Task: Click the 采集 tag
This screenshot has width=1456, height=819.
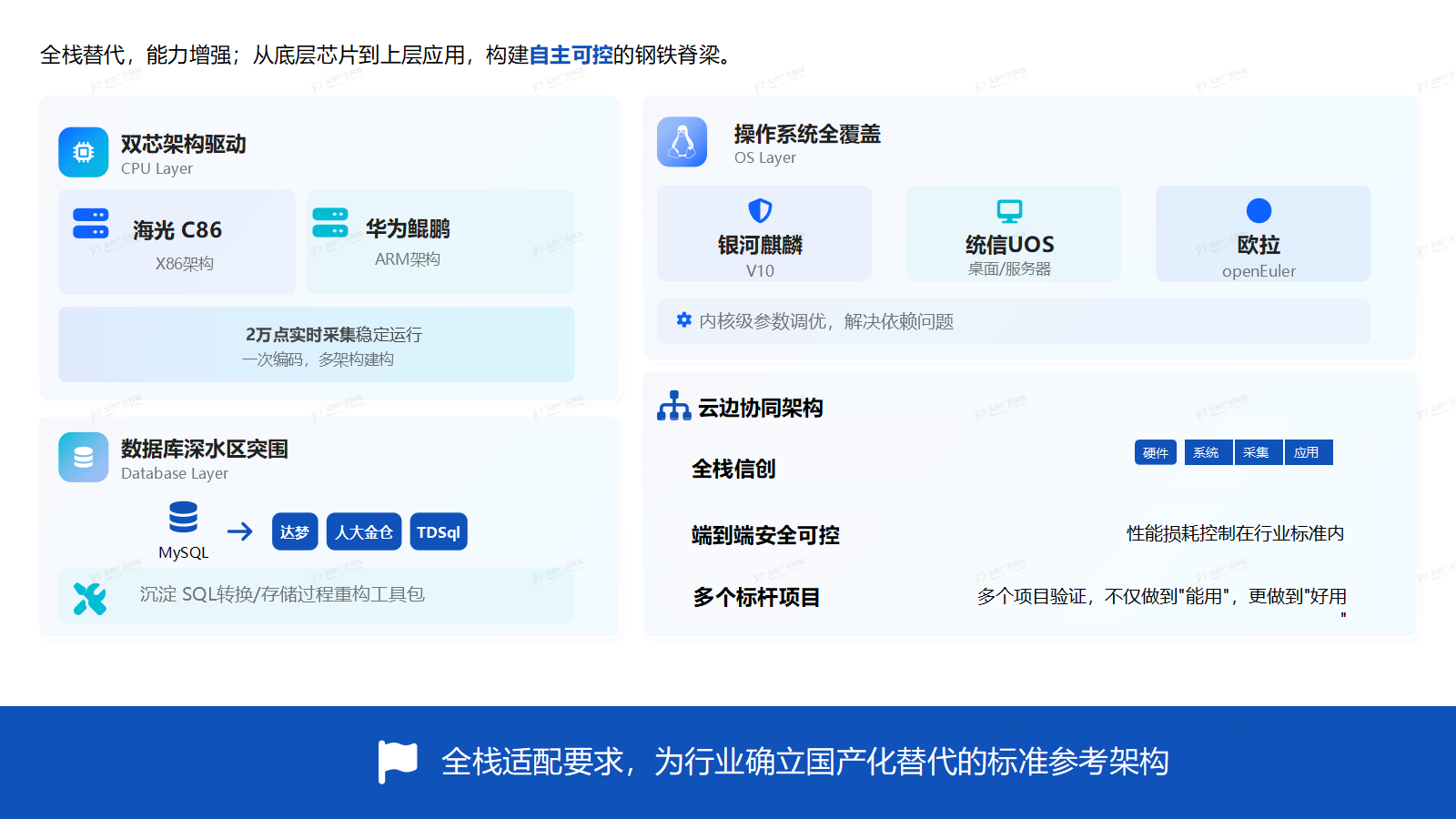Action: [1259, 452]
